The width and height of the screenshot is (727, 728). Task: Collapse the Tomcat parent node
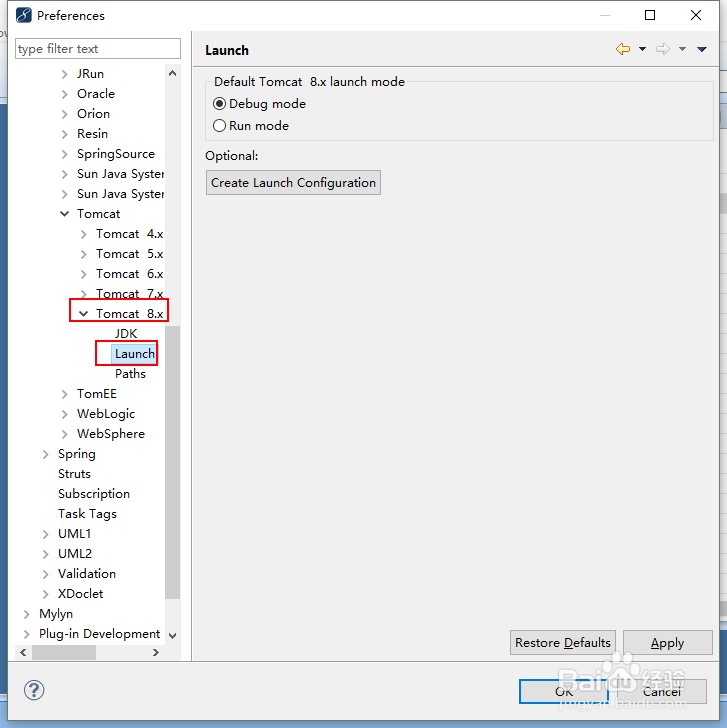click(65, 214)
